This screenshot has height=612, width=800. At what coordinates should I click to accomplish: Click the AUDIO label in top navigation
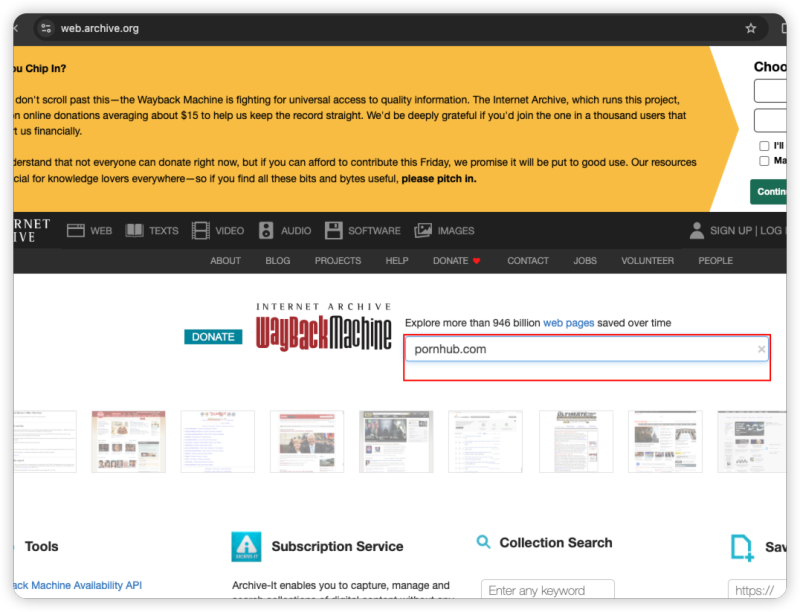296,231
